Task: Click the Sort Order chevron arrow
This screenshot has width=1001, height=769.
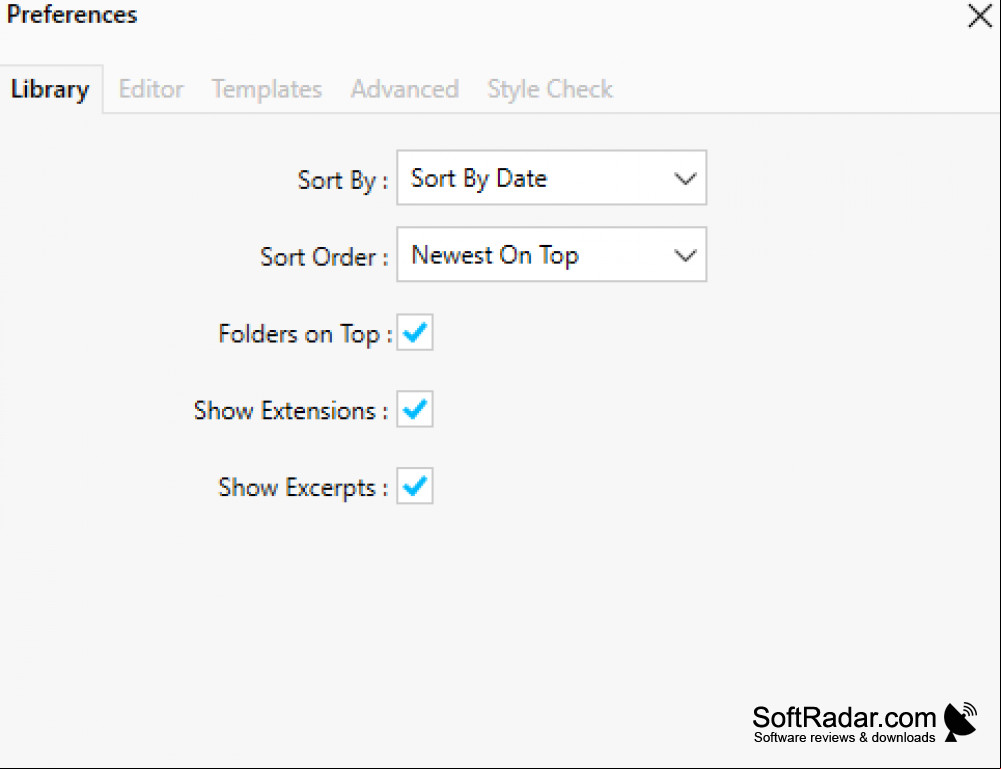Action: click(685, 256)
